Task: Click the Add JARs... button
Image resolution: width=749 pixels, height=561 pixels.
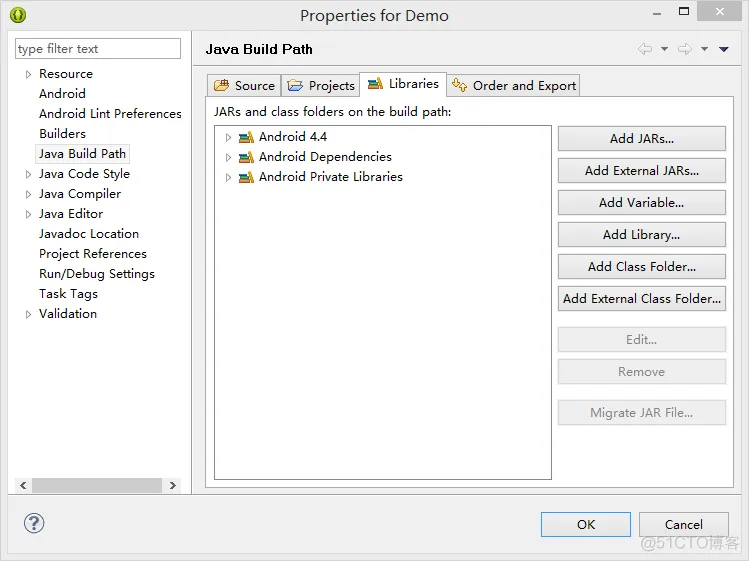Action: [642, 139]
